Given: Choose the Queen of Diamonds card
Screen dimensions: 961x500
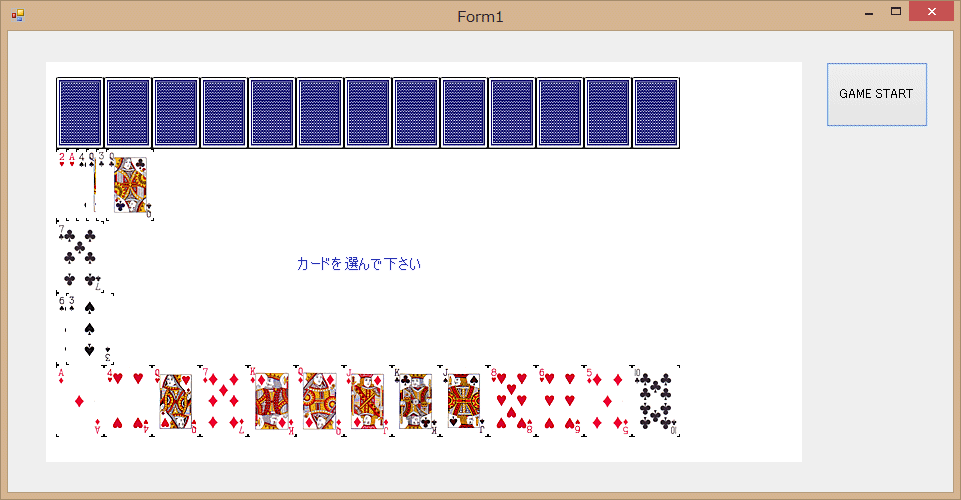Looking at the screenshot, I should pos(319,401).
